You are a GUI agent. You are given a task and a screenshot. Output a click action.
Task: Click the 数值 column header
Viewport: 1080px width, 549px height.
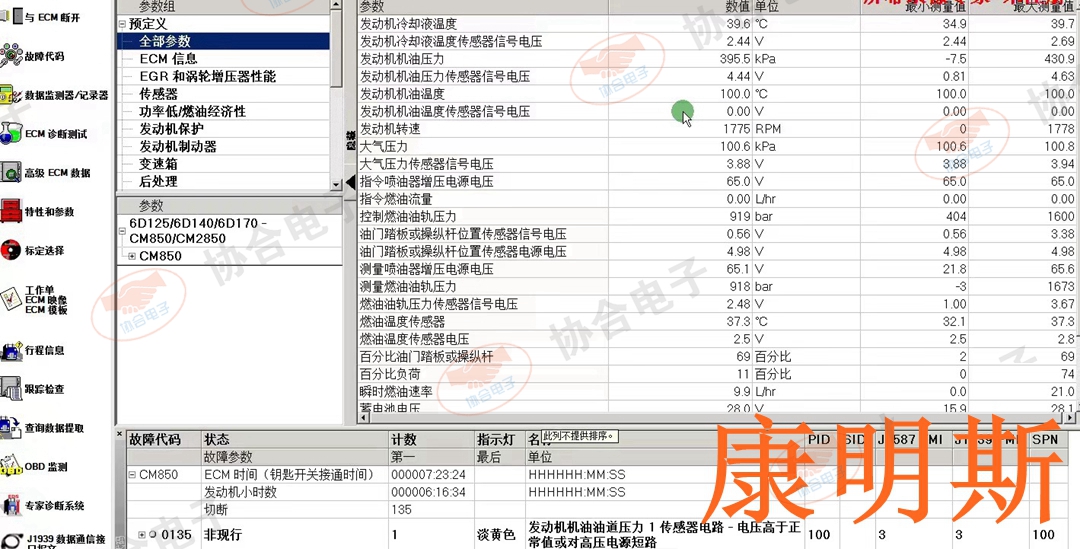click(680, 6)
